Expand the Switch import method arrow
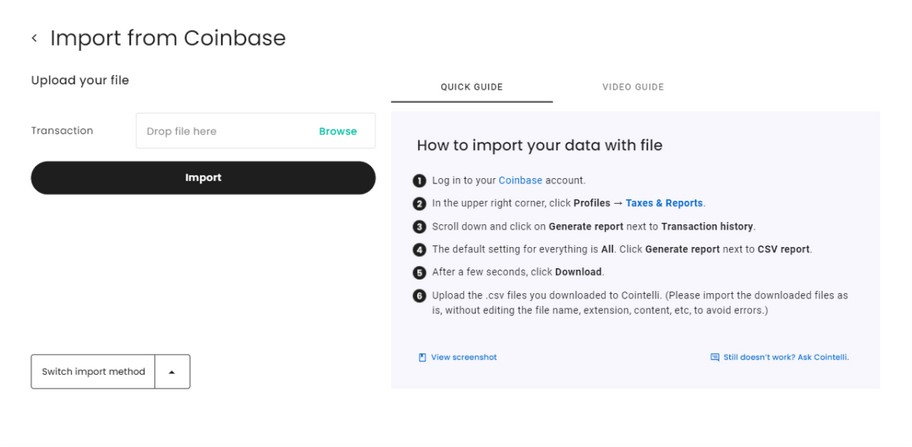 point(172,371)
